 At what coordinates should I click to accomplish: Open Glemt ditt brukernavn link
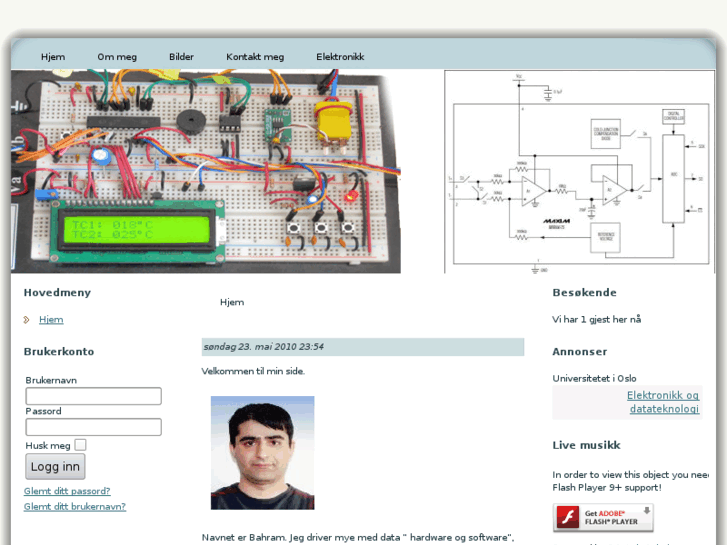click(x=75, y=507)
